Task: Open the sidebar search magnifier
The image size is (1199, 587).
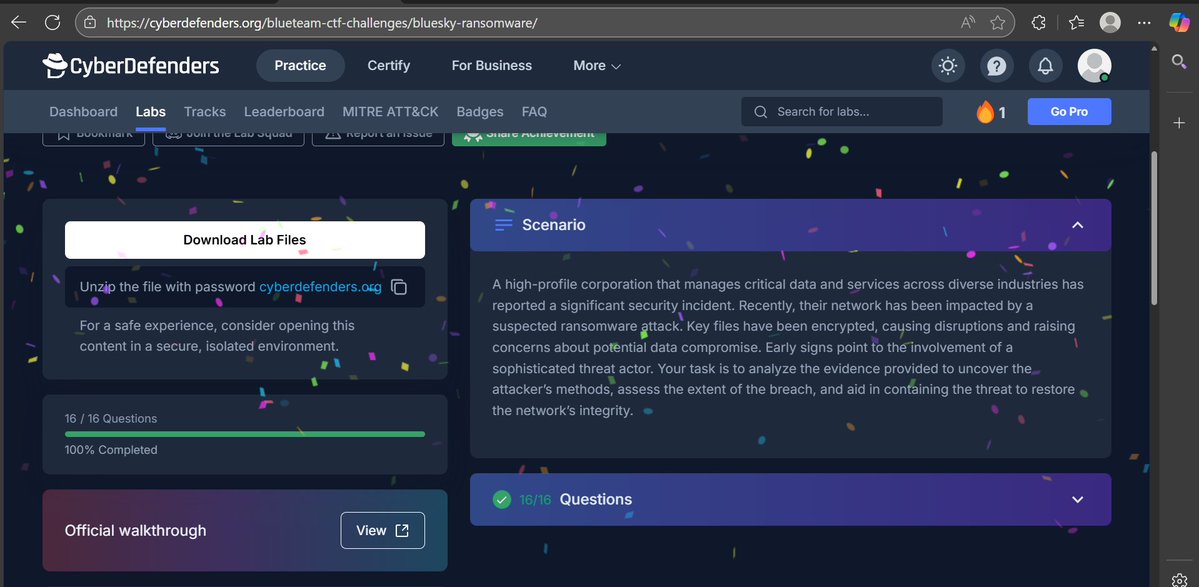Action: (x=1179, y=61)
